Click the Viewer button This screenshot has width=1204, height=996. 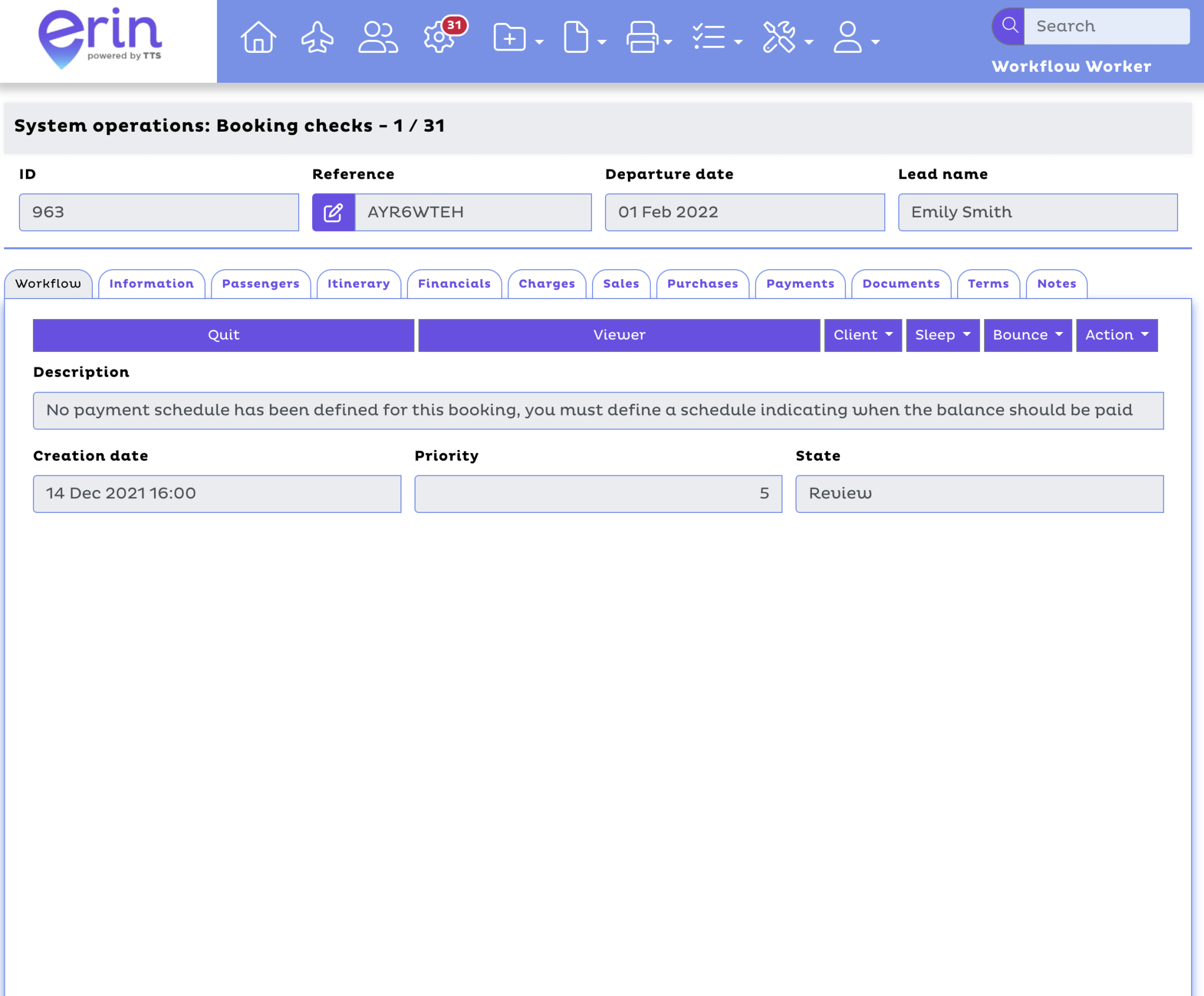618,335
